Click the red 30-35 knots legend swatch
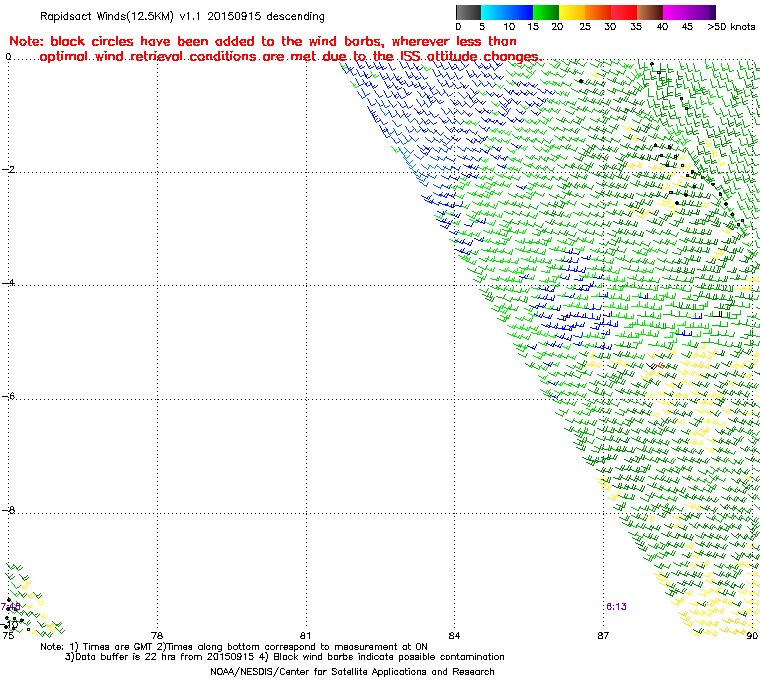Image resolution: width=760 pixels, height=688 pixels. pos(624,12)
